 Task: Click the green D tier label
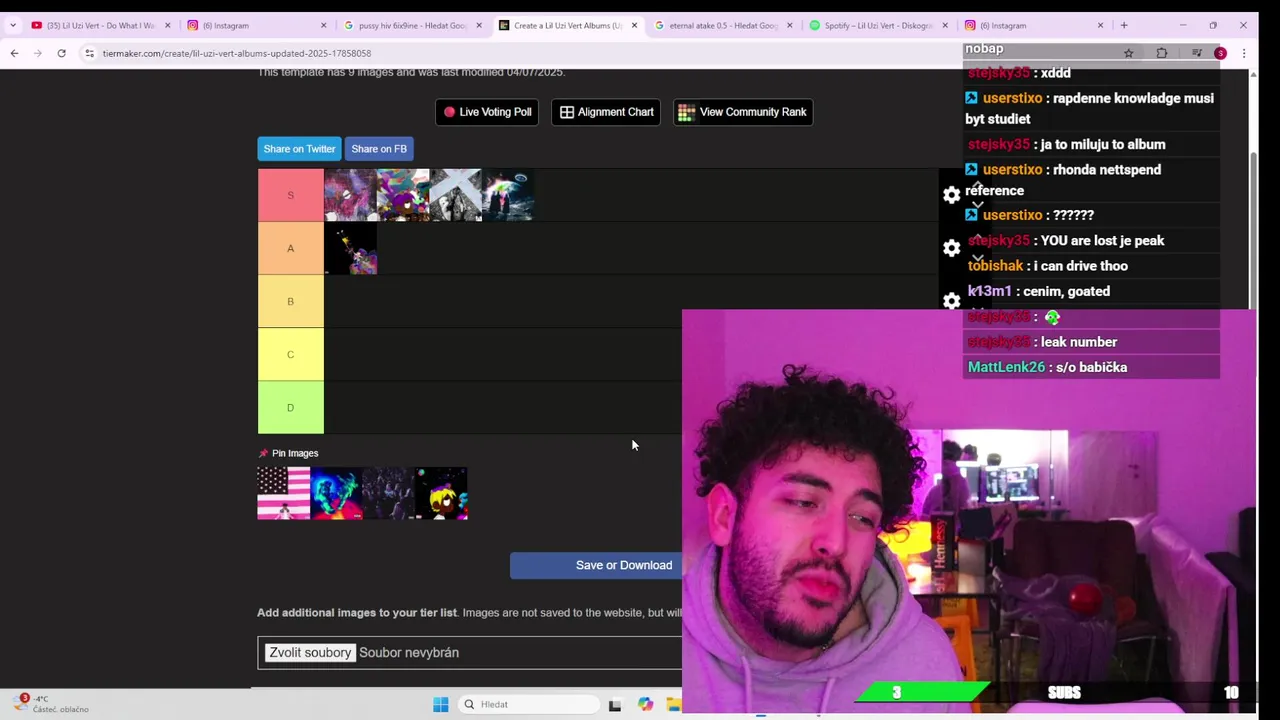pyautogui.click(x=291, y=407)
